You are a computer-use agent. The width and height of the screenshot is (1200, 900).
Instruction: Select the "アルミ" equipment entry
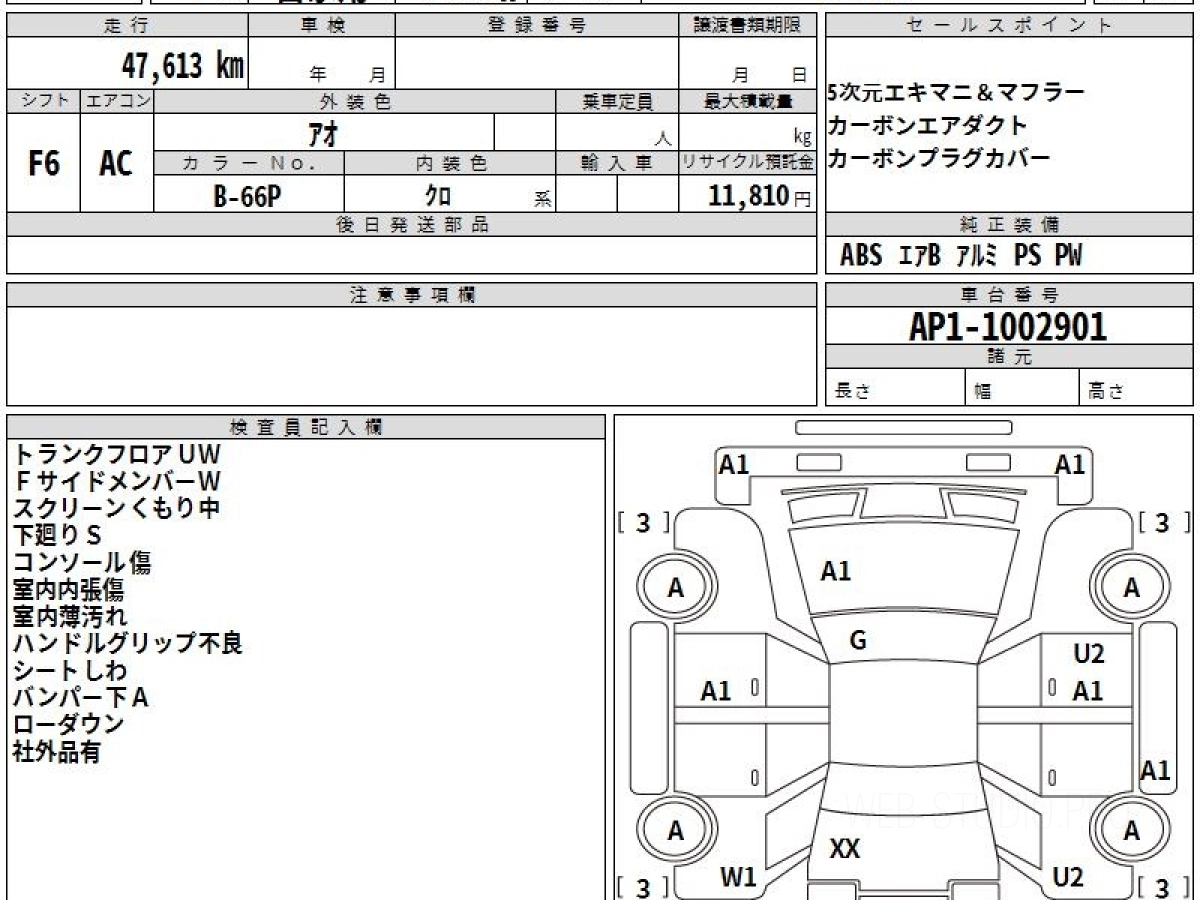(976, 256)
